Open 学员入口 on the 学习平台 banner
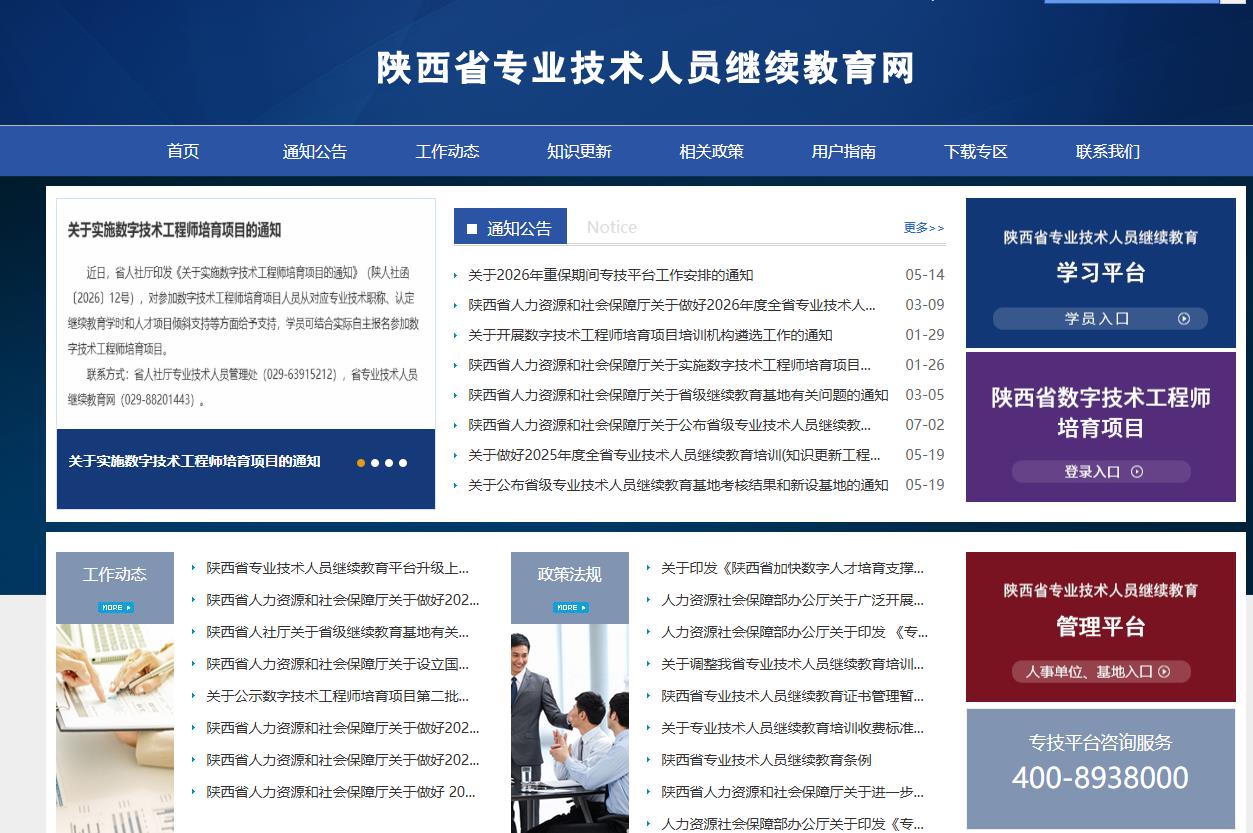The width and height of the screenshot is (1253, 833). point(1100,319)
